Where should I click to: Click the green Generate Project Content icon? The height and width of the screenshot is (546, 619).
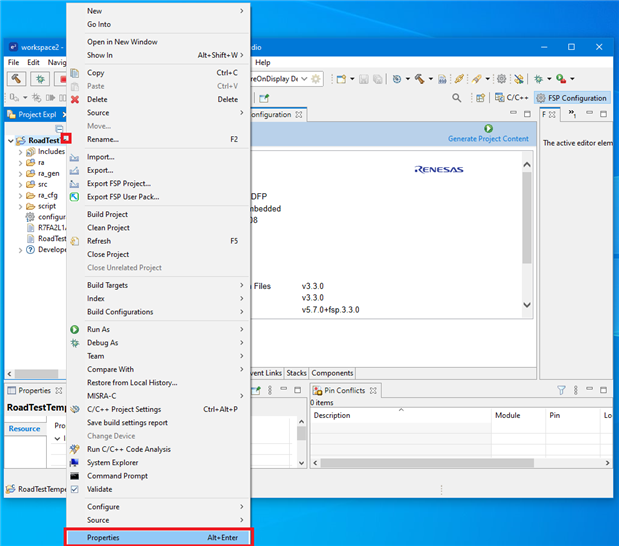tap(488, 128)
